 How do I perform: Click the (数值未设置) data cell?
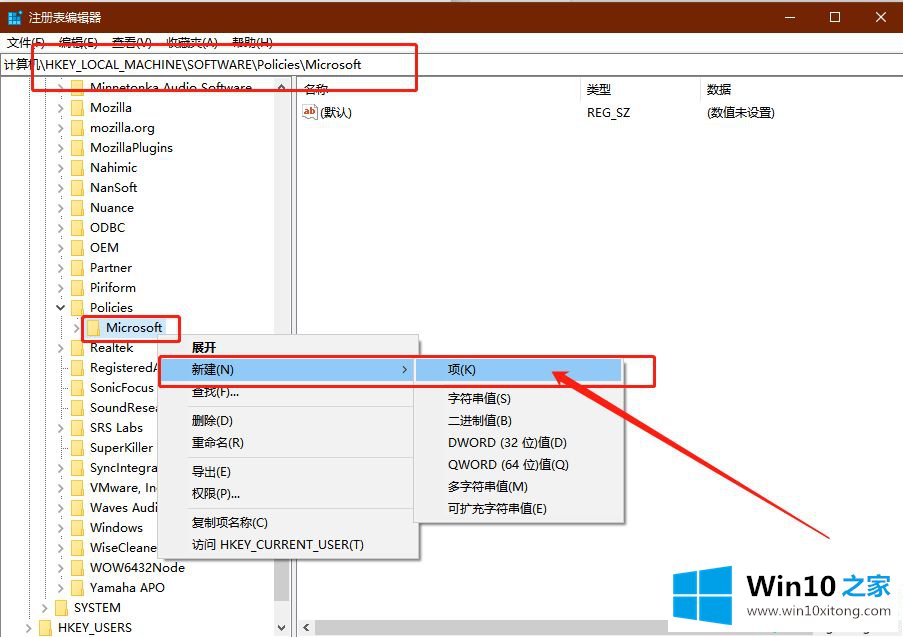click(x=741, y=112)
